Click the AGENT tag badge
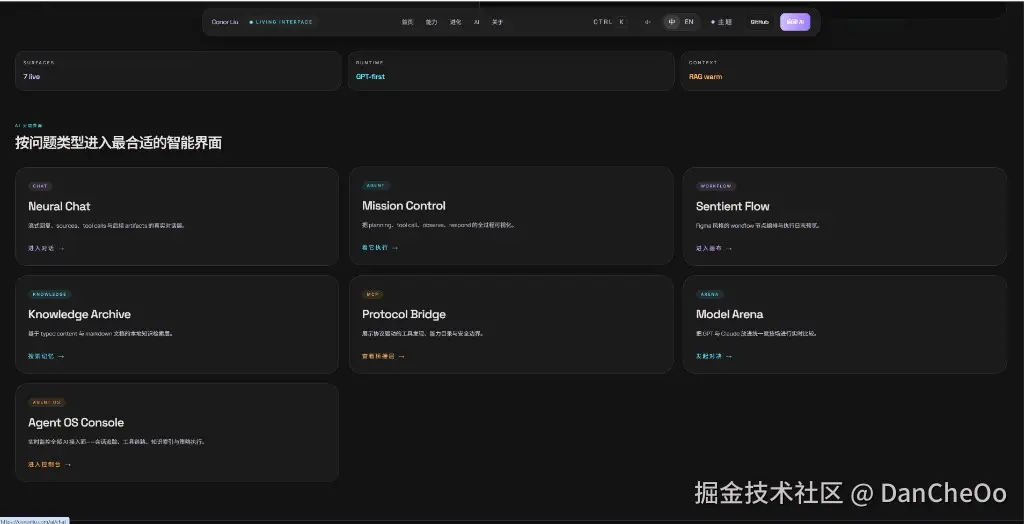Image resolution: width=1024 pixels, height=524 pixels. tap(376, 186)
